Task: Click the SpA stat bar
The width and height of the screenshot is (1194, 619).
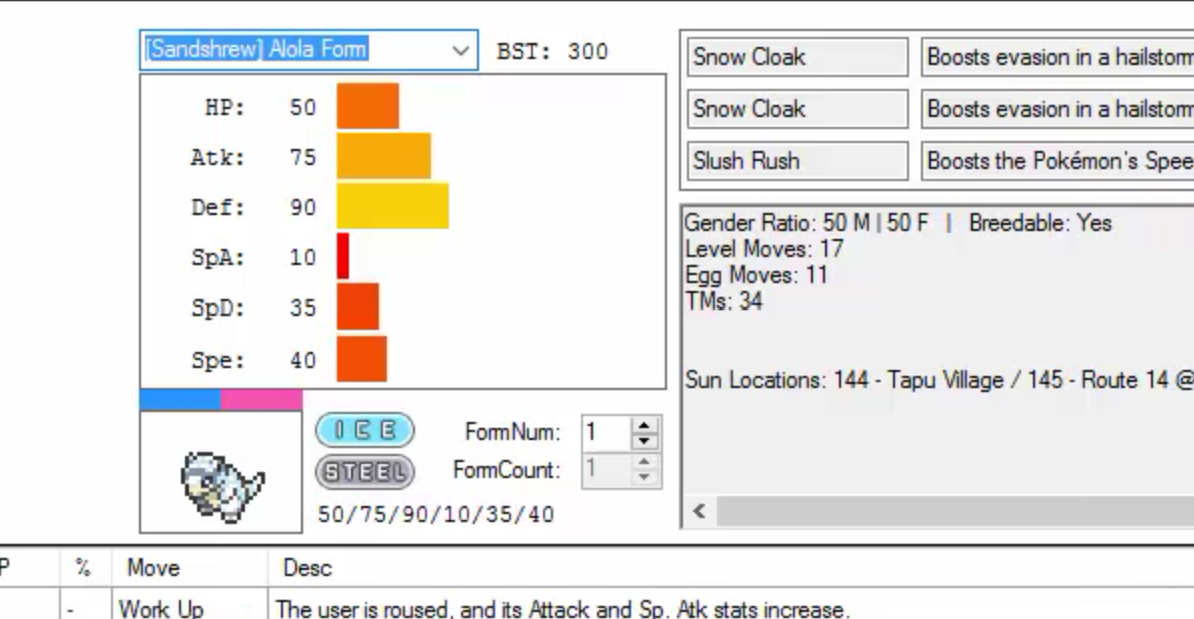Action: (x=343, y=256)
